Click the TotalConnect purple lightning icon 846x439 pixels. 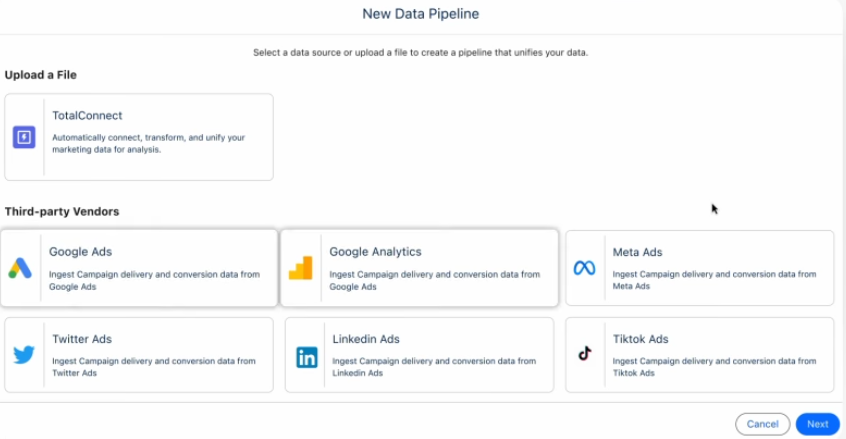24,137
